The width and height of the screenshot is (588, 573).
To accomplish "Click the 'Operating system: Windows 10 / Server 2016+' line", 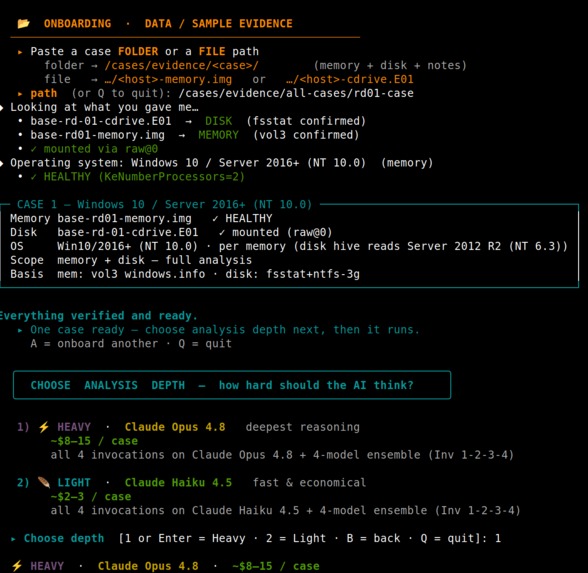I will pyautogui.click(x=221, y=163).
